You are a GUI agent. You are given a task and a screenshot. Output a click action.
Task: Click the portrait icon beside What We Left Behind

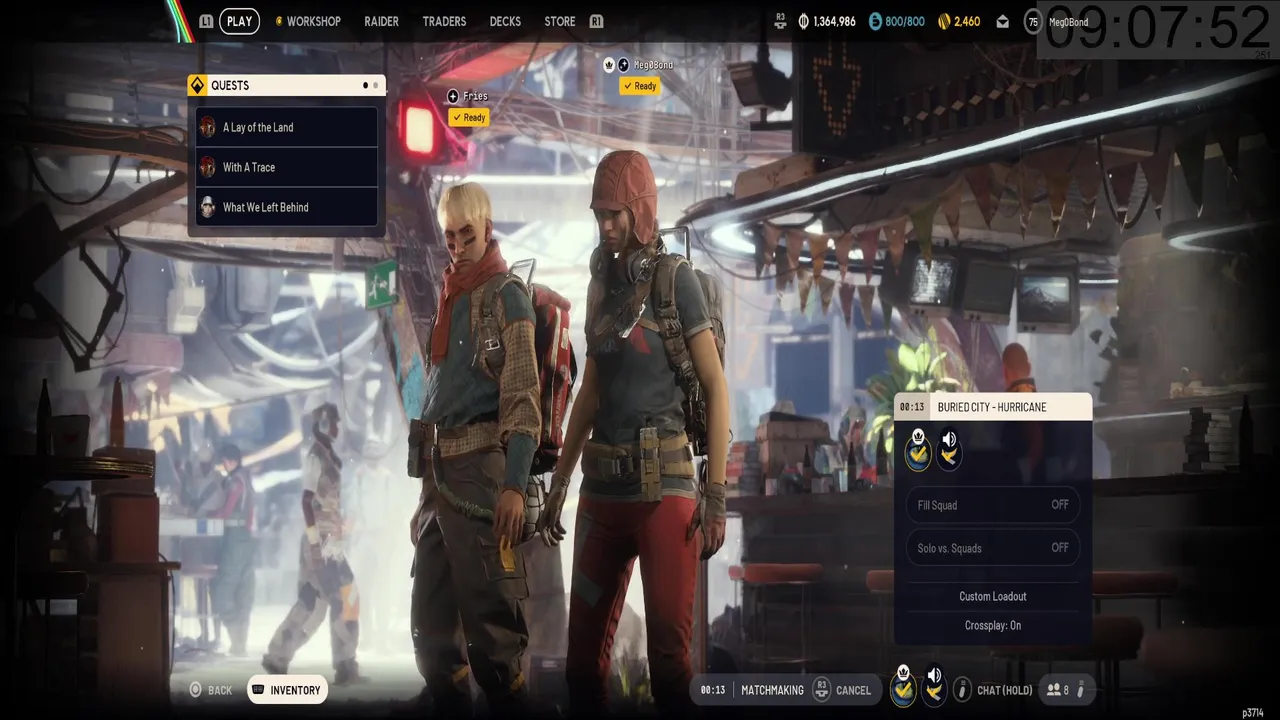(208, 207)
